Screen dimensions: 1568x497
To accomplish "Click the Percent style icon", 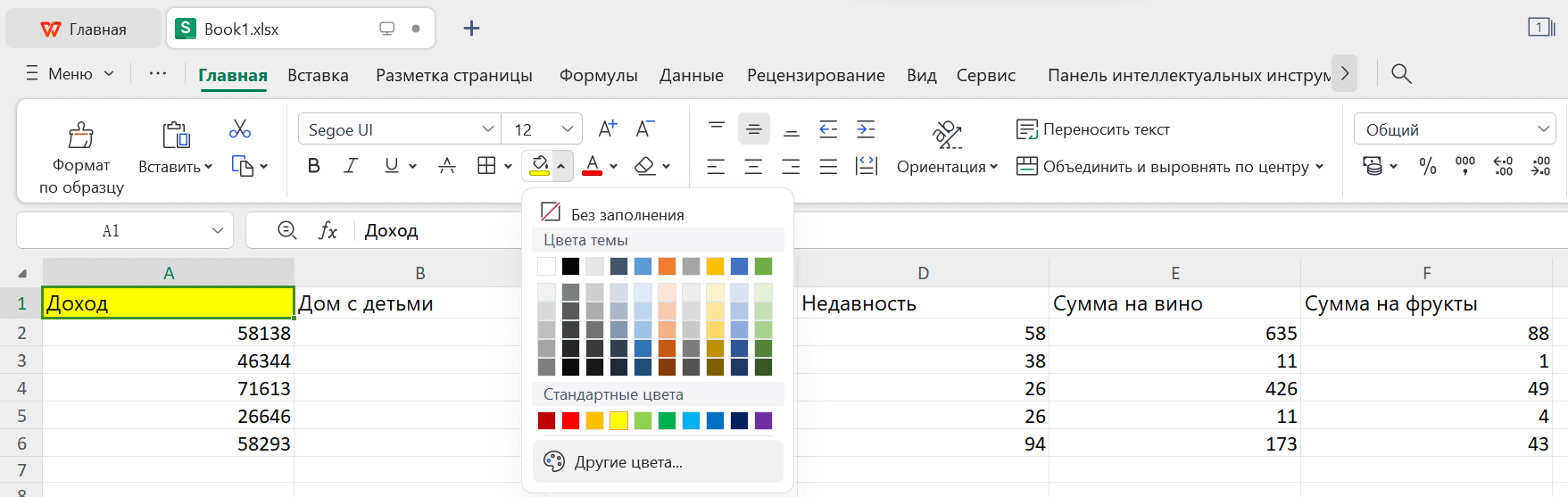I will pyautogui.click(x=1428, y=166).
